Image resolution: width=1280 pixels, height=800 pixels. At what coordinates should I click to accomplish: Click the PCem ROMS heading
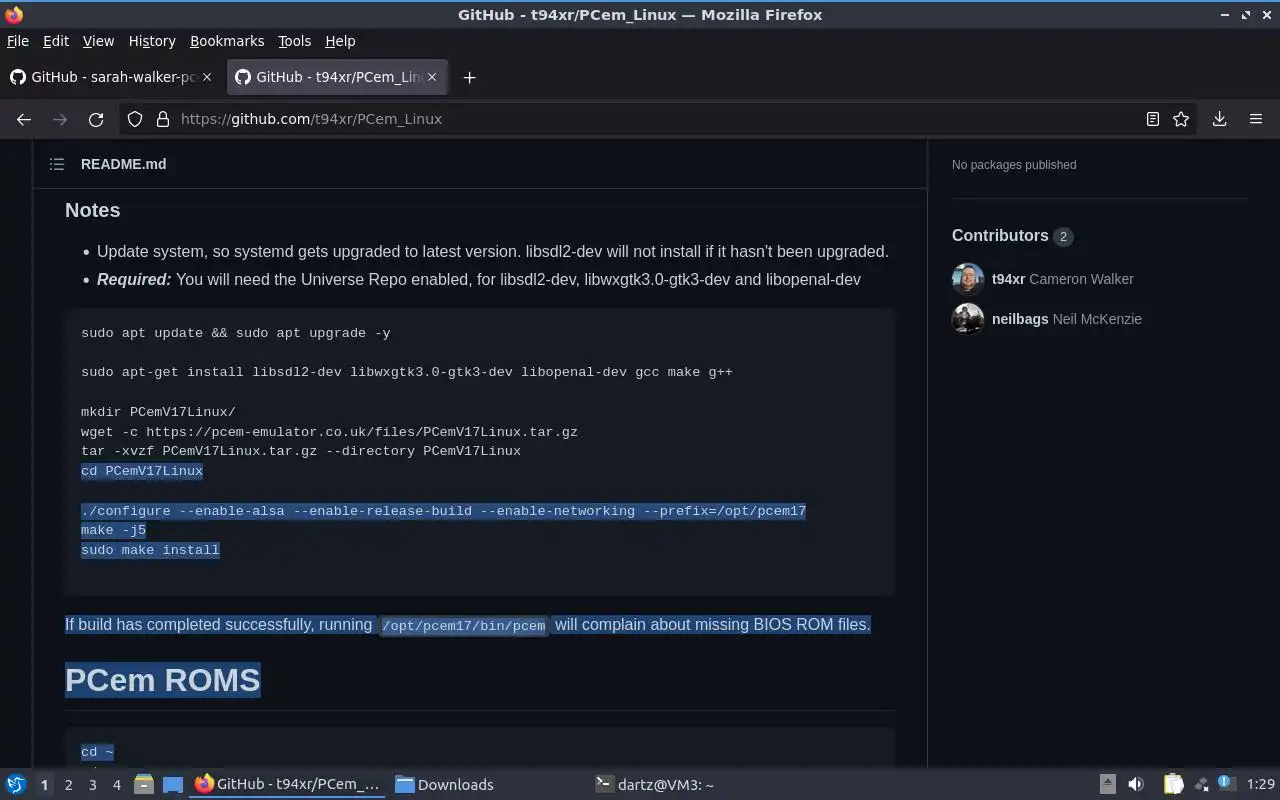click(x=163, y=680)
